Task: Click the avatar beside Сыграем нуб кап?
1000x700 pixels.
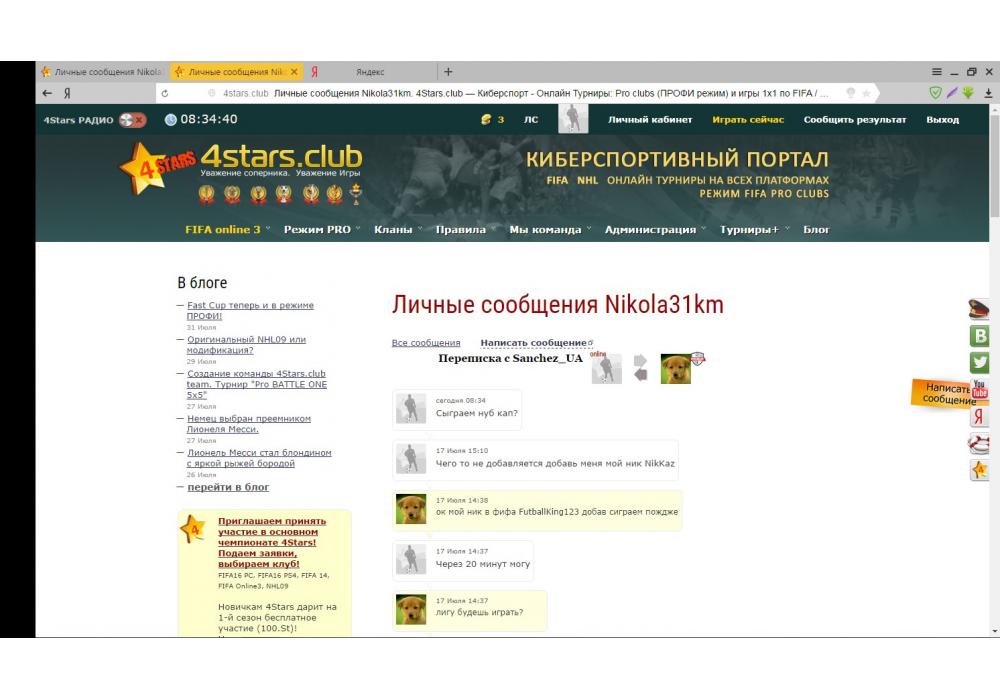Action: pyautogui.click(x=411, y=408)
